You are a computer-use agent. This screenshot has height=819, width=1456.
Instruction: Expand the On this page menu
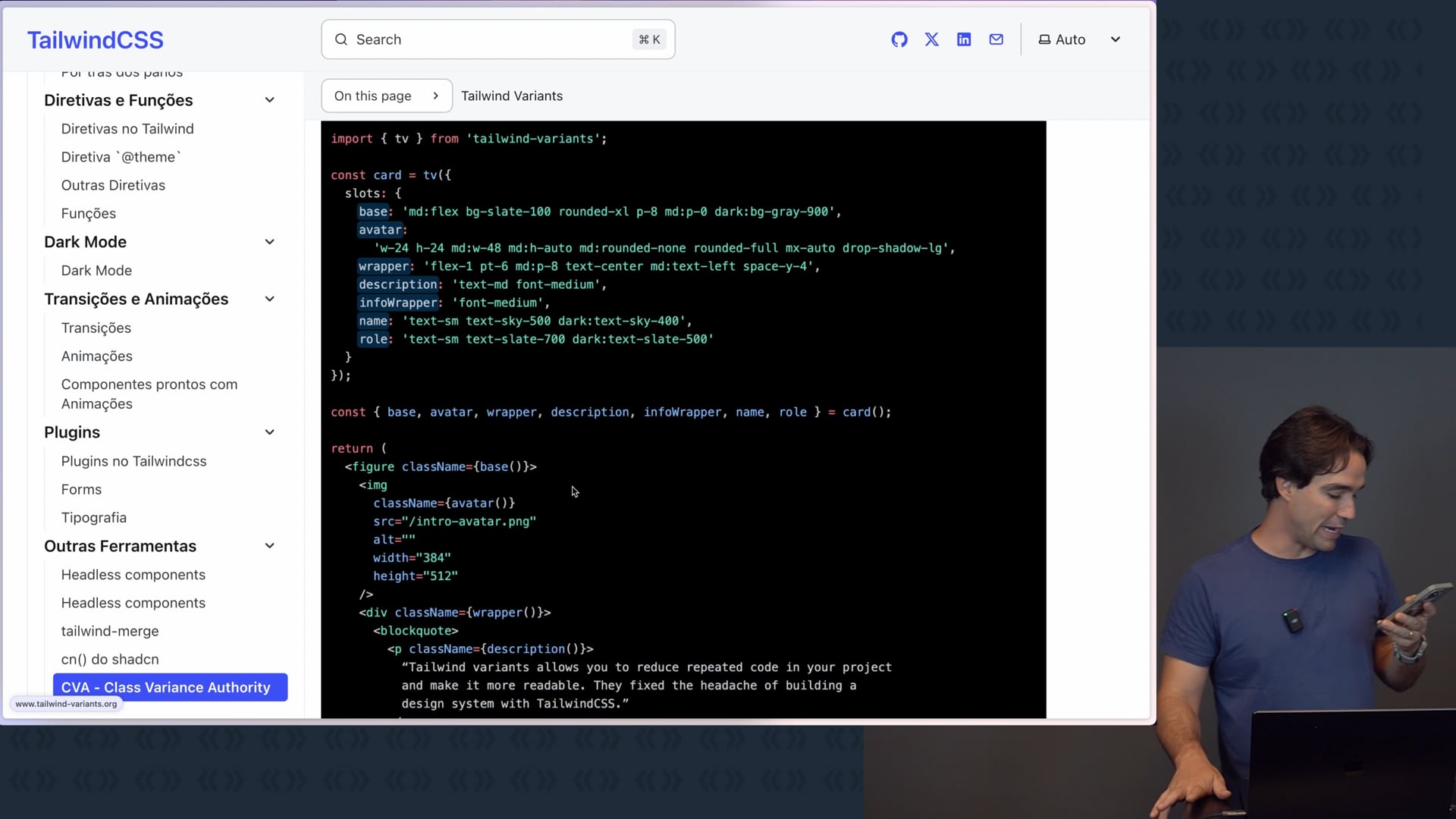[386, 96]
